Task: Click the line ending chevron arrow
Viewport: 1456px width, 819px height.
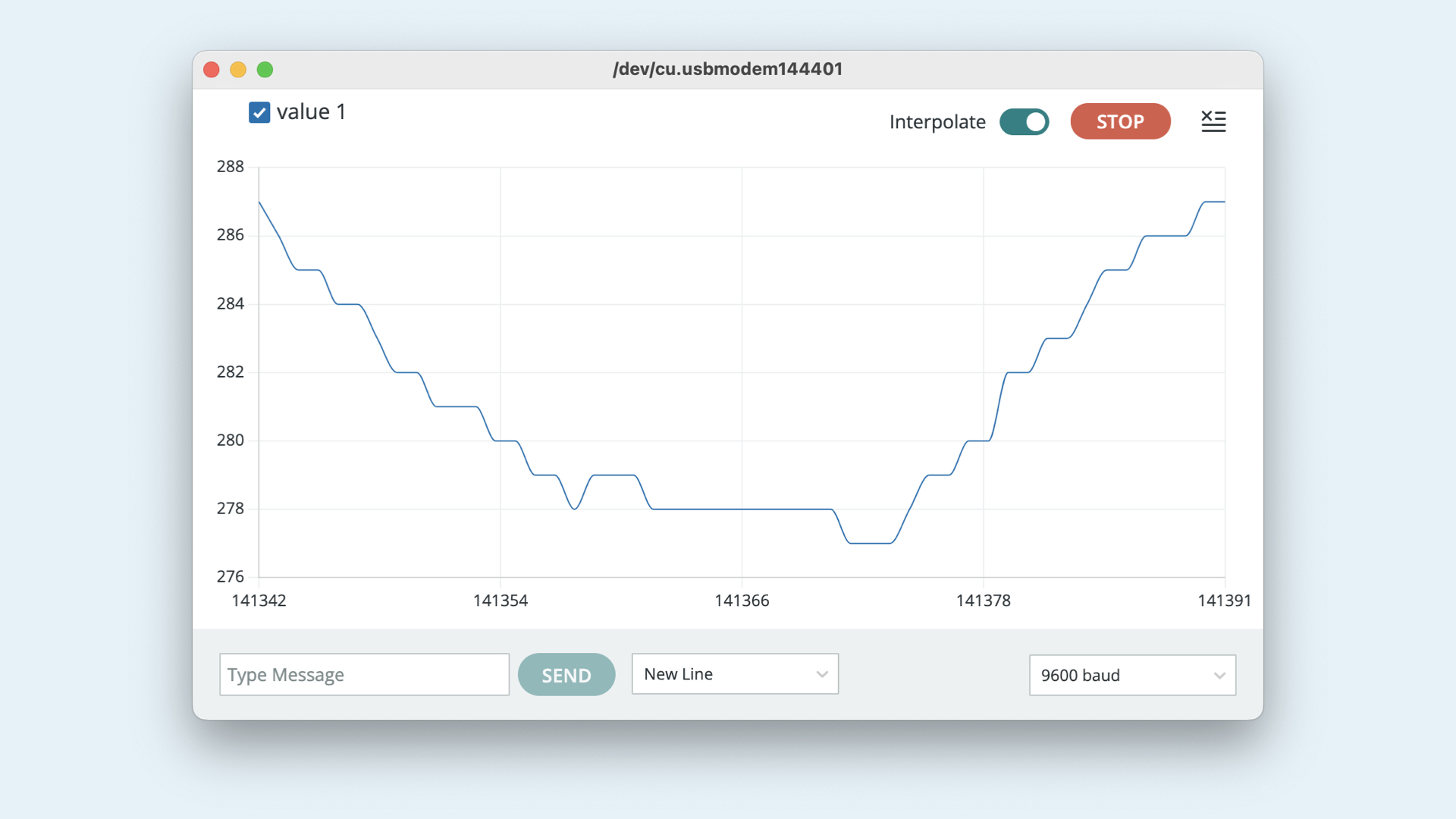Action: [x=822, y=674]
